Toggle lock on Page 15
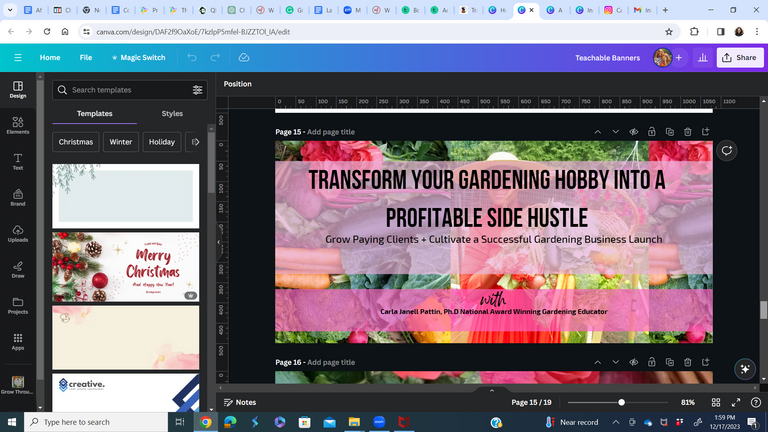 coord(651,132)
